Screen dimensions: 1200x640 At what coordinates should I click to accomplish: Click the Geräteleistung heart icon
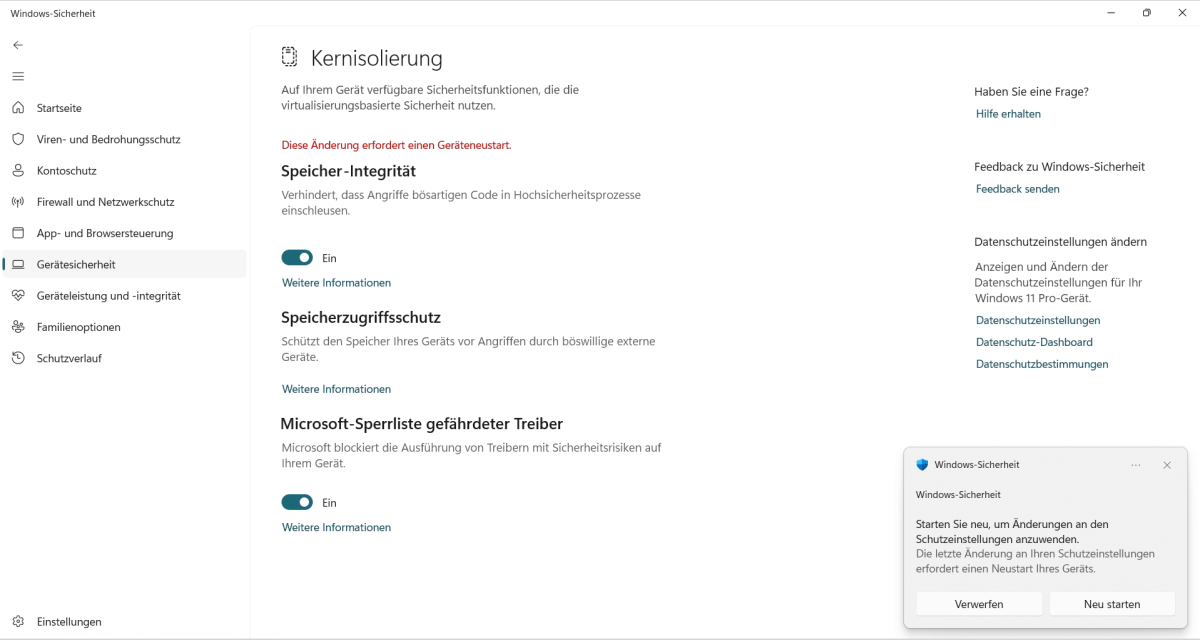(x=18, y=296)
